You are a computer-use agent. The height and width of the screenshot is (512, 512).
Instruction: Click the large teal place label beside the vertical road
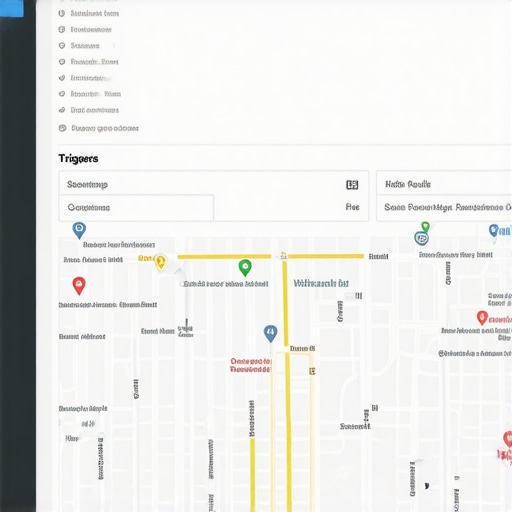click(x=321, y=284)
